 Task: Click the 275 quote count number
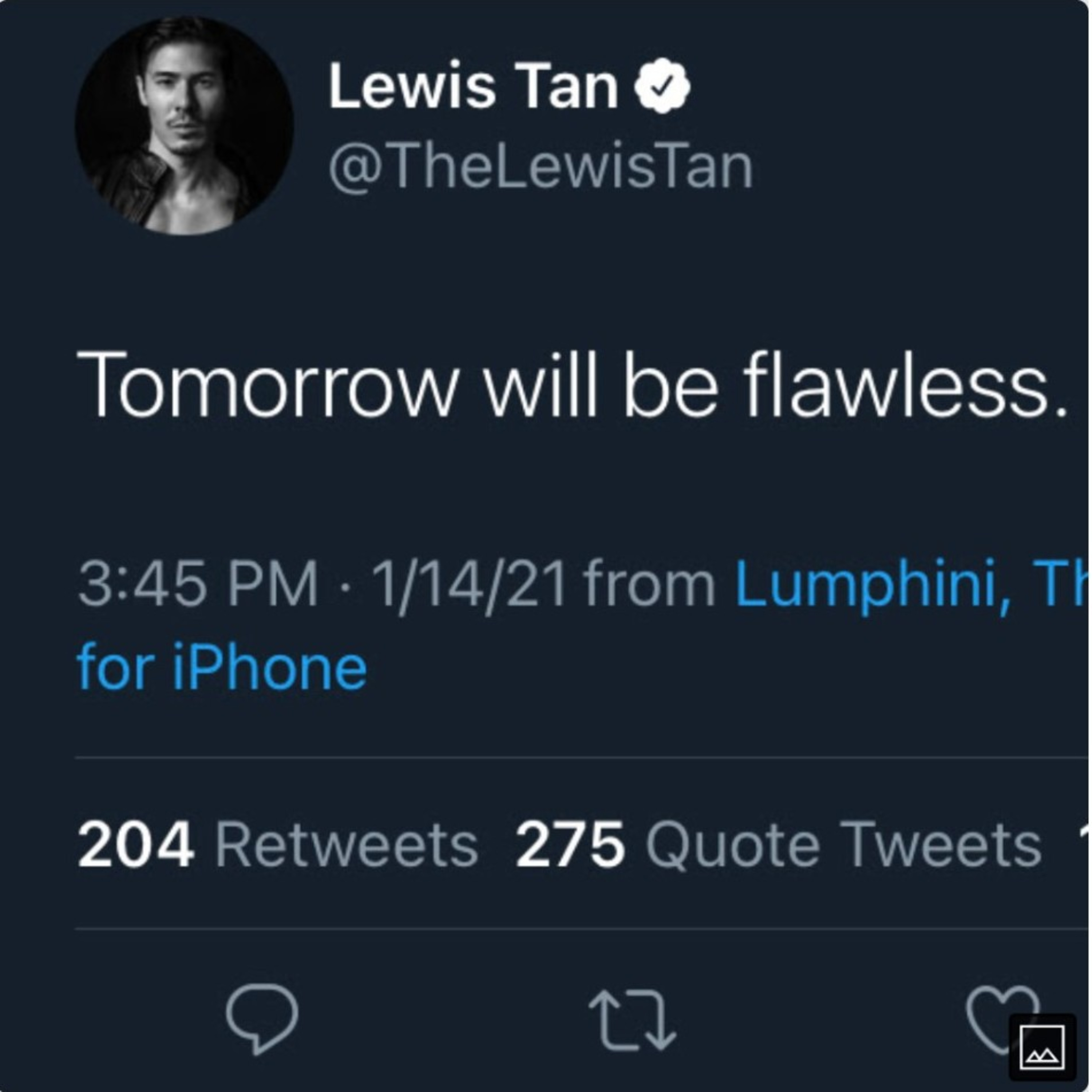tap(570, 845)
